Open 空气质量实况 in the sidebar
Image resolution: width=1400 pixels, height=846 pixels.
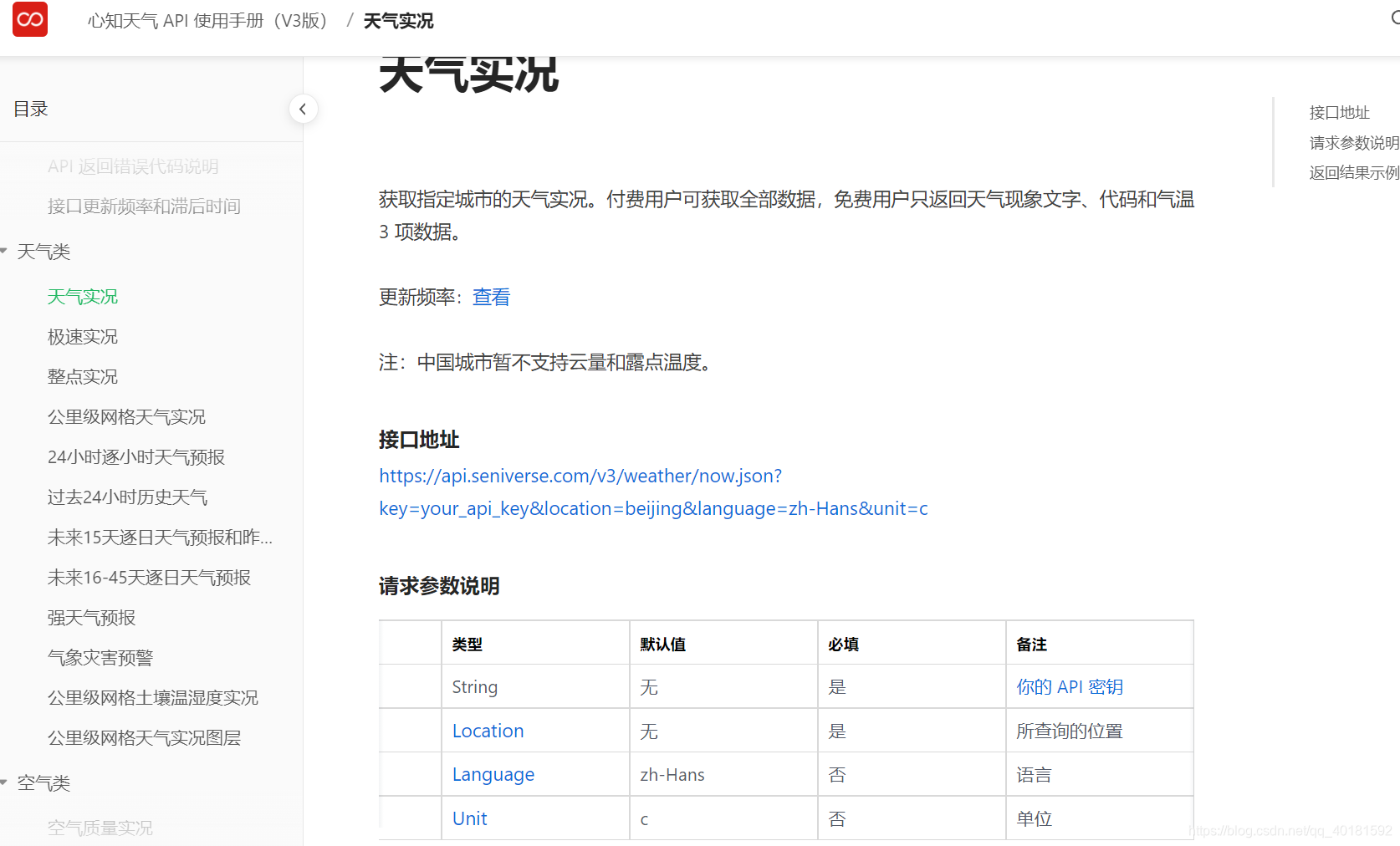tap(100, 828)
